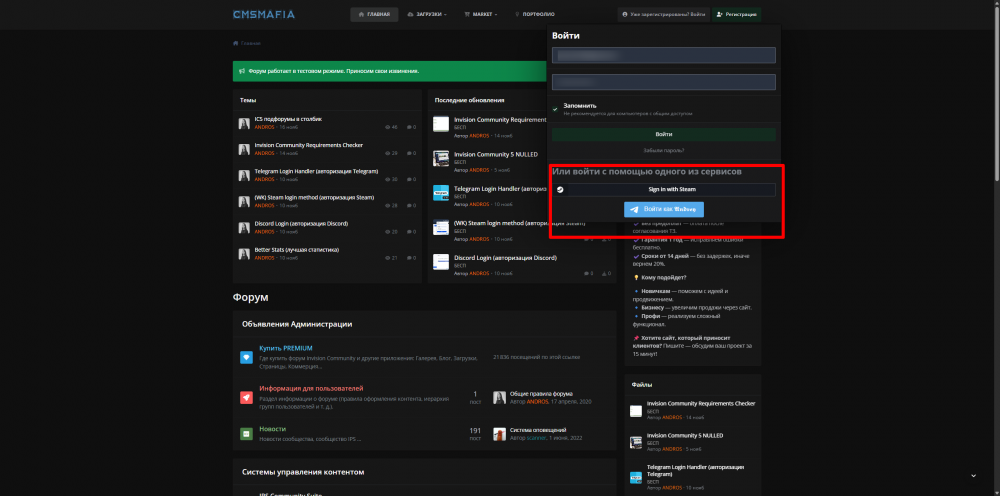Open Invision Community Requirements thumbnail in Последние обновления

coord(441,124)
